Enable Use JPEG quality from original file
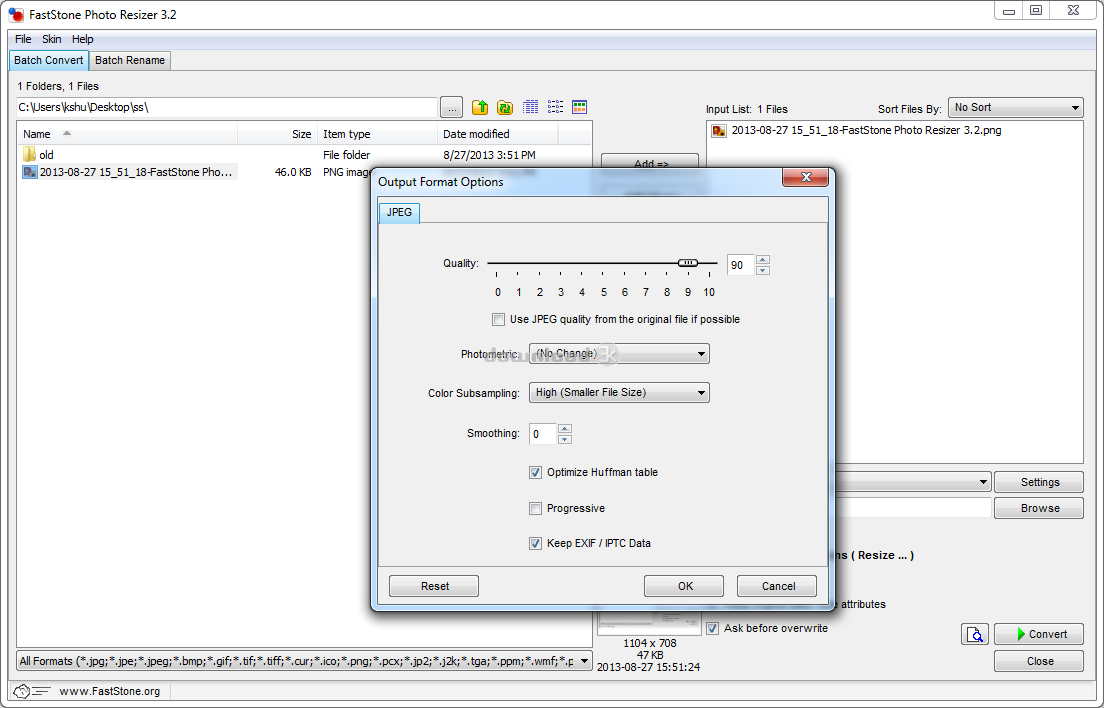 coord(498,320)
